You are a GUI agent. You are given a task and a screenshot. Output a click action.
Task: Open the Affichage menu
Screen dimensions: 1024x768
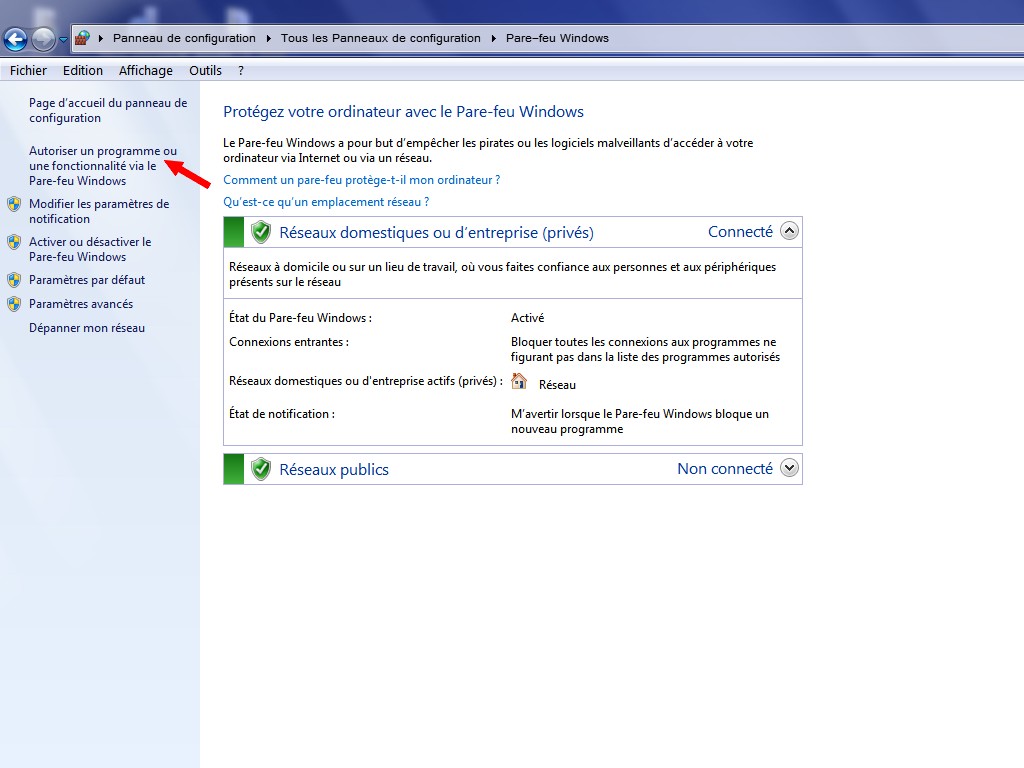click(x=145, y=70)
